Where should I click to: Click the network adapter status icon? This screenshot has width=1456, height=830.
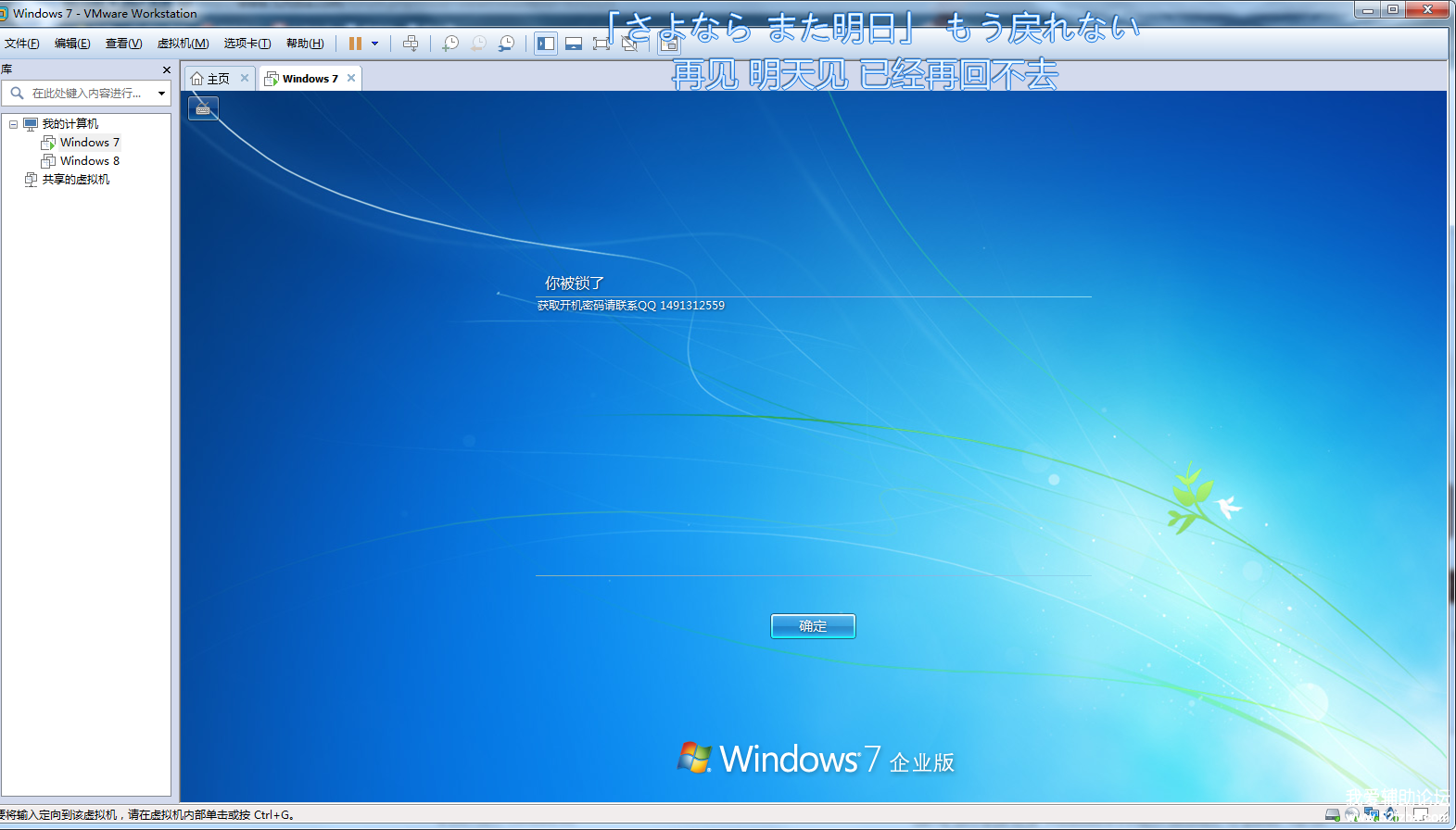pos(1372,815)
